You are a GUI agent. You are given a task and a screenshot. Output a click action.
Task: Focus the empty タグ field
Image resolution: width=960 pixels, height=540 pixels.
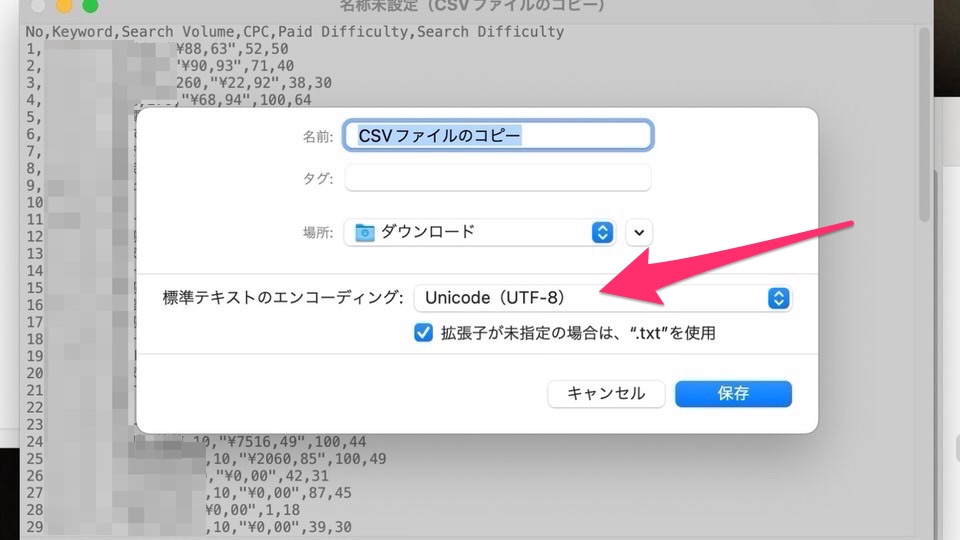pos(498,178)
